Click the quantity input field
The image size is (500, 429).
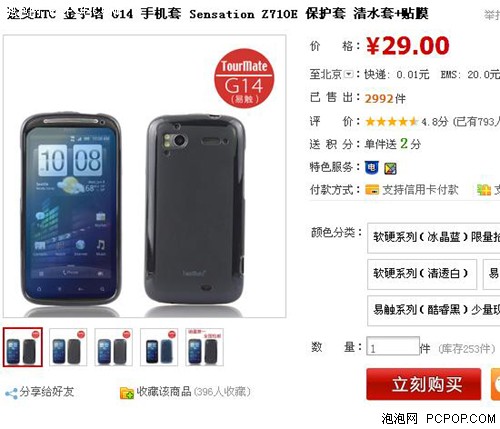[x=393, y=346]
